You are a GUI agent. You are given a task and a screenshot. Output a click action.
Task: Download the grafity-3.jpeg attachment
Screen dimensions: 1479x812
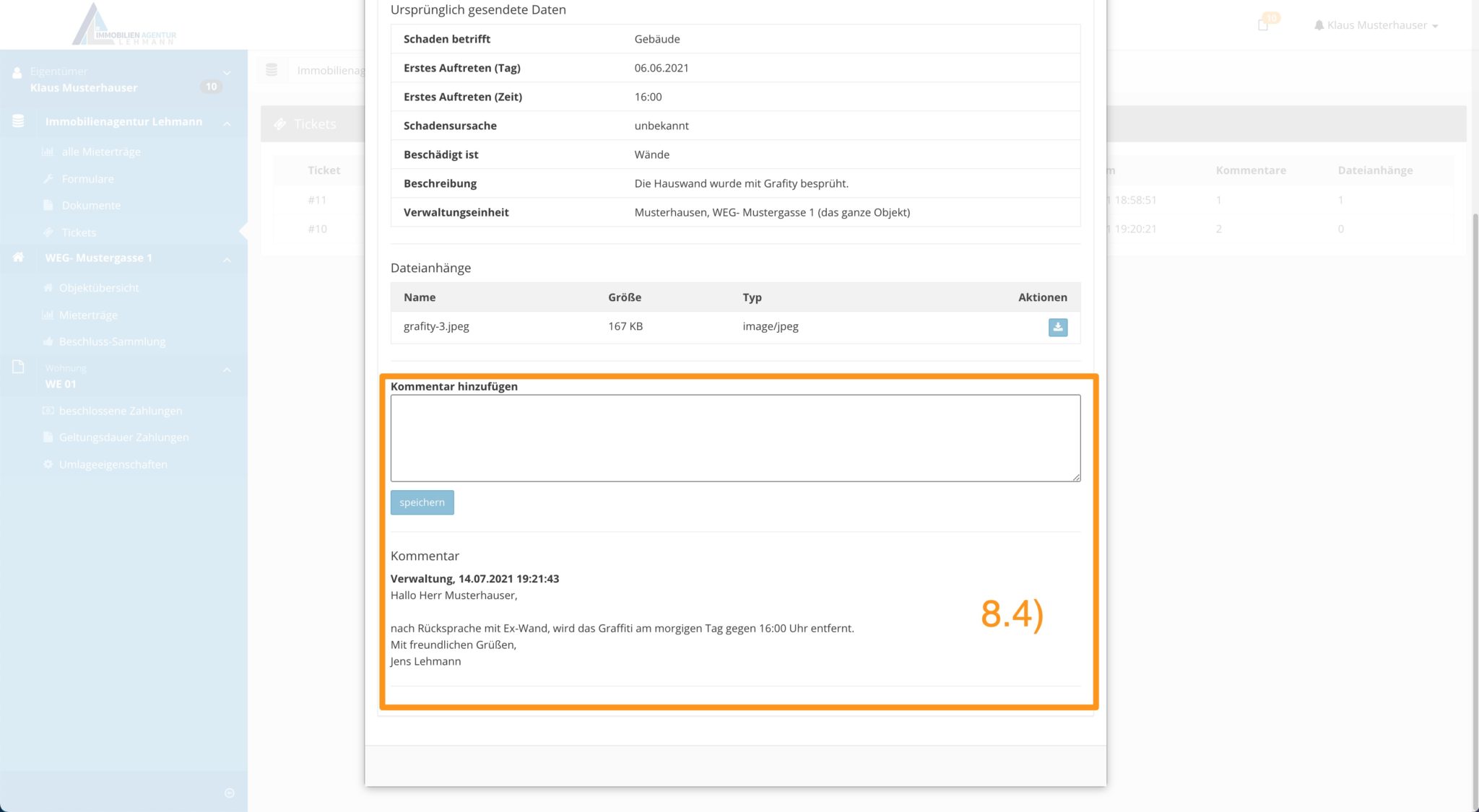tap(1057, 327)
